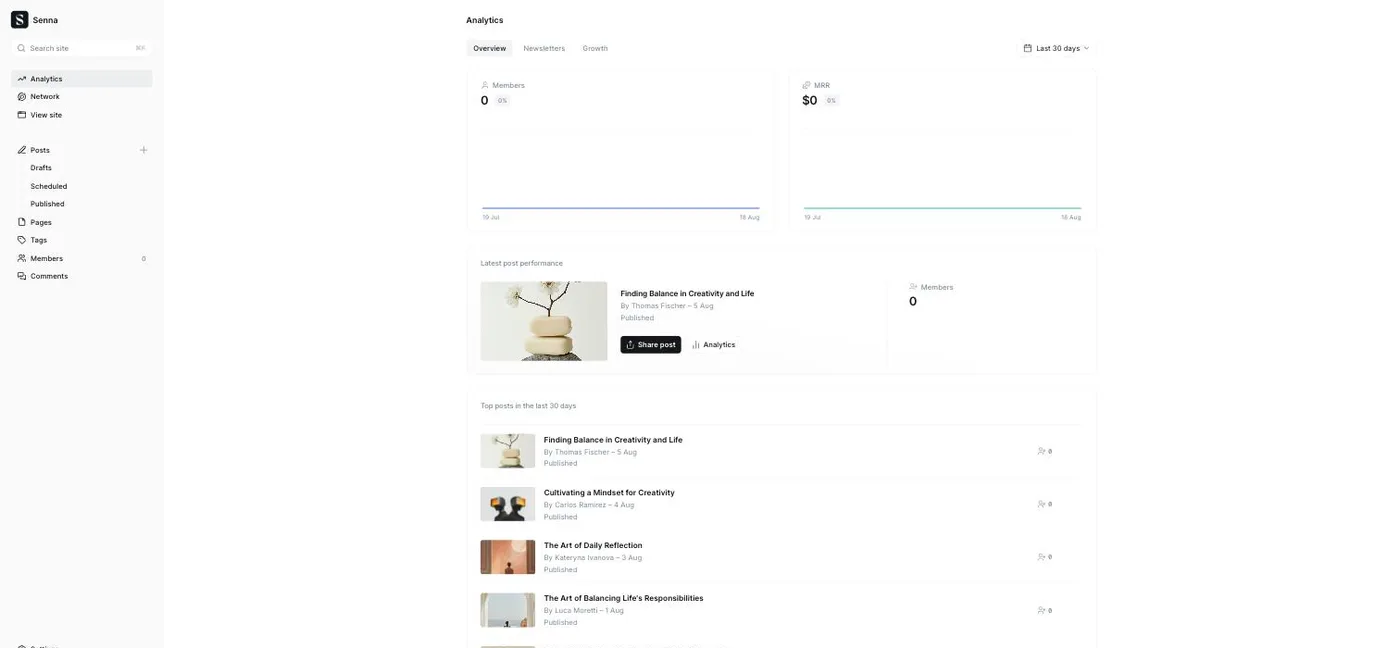Click the Analytics chart icon in sidebar
Image resolution: width=1400 pixels, height=648 pixels.
[x=22, y=79]
